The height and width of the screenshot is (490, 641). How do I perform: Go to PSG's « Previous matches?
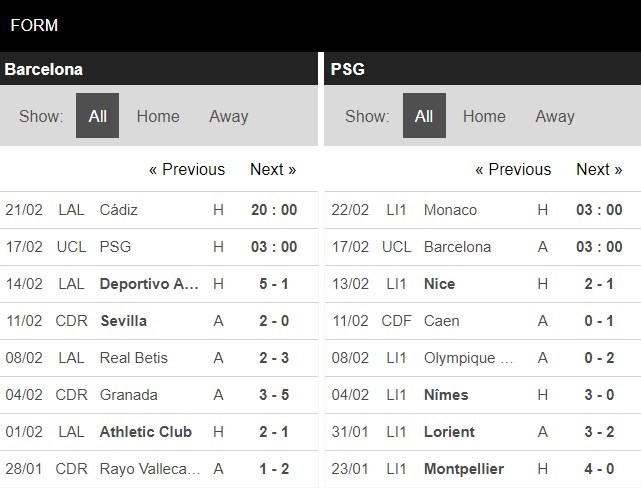pyautogui.click(x=513, y=169)
